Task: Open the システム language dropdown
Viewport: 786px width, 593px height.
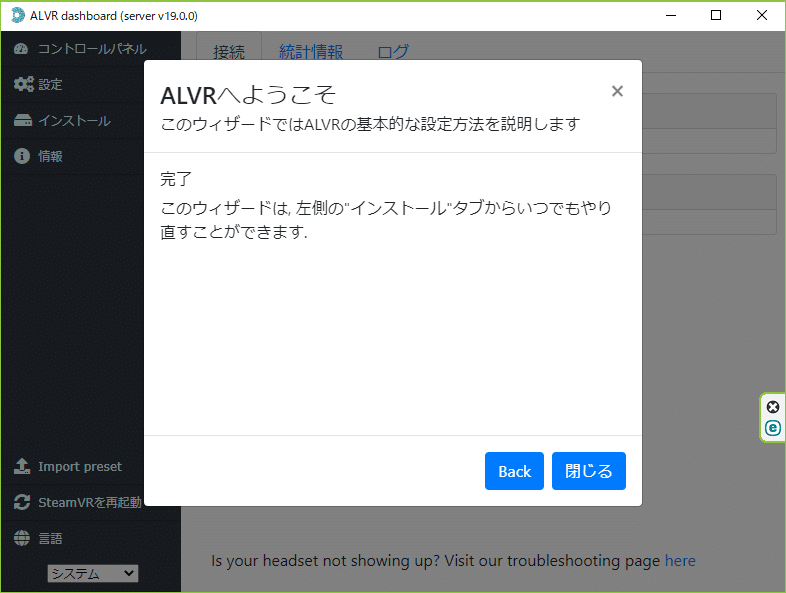Action: tap(93, 573)
